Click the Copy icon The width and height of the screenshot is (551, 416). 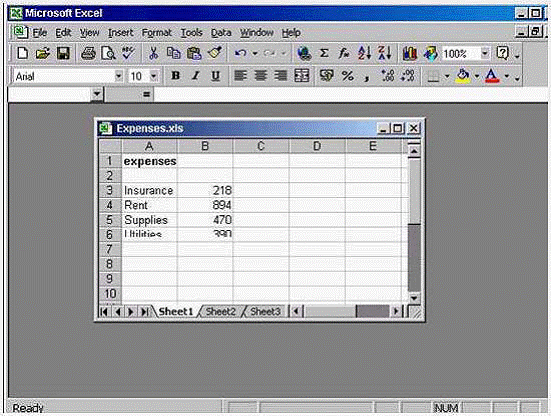[x=174, y=53]
